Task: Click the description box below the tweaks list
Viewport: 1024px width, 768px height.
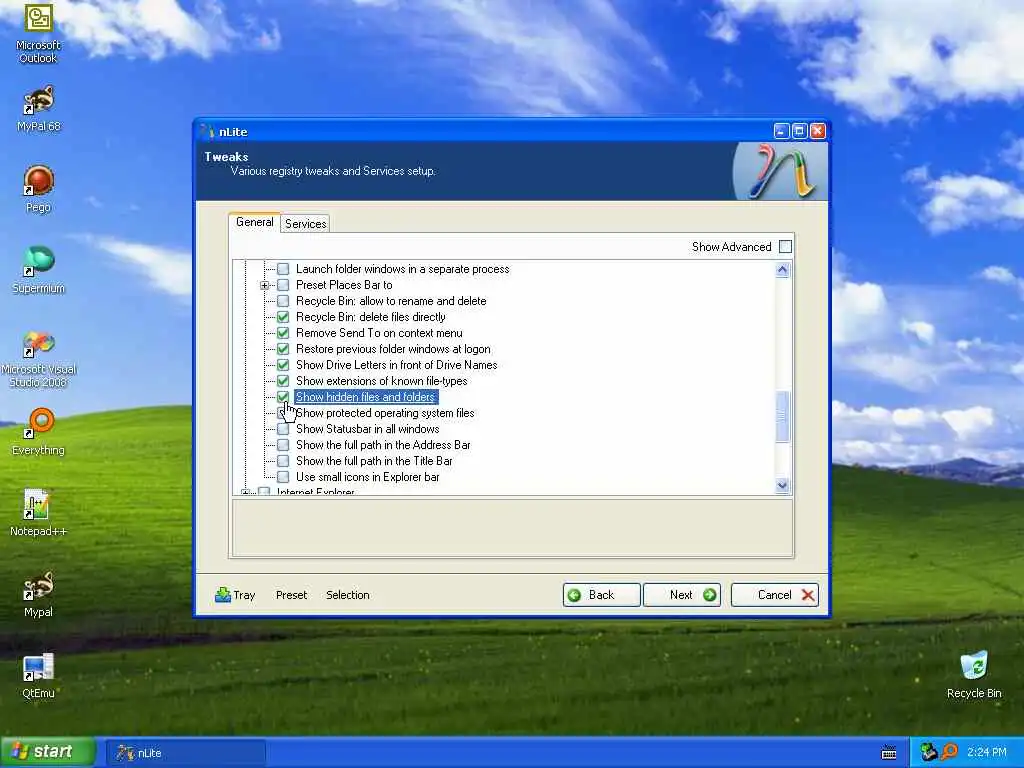Action: click(512, 528)
